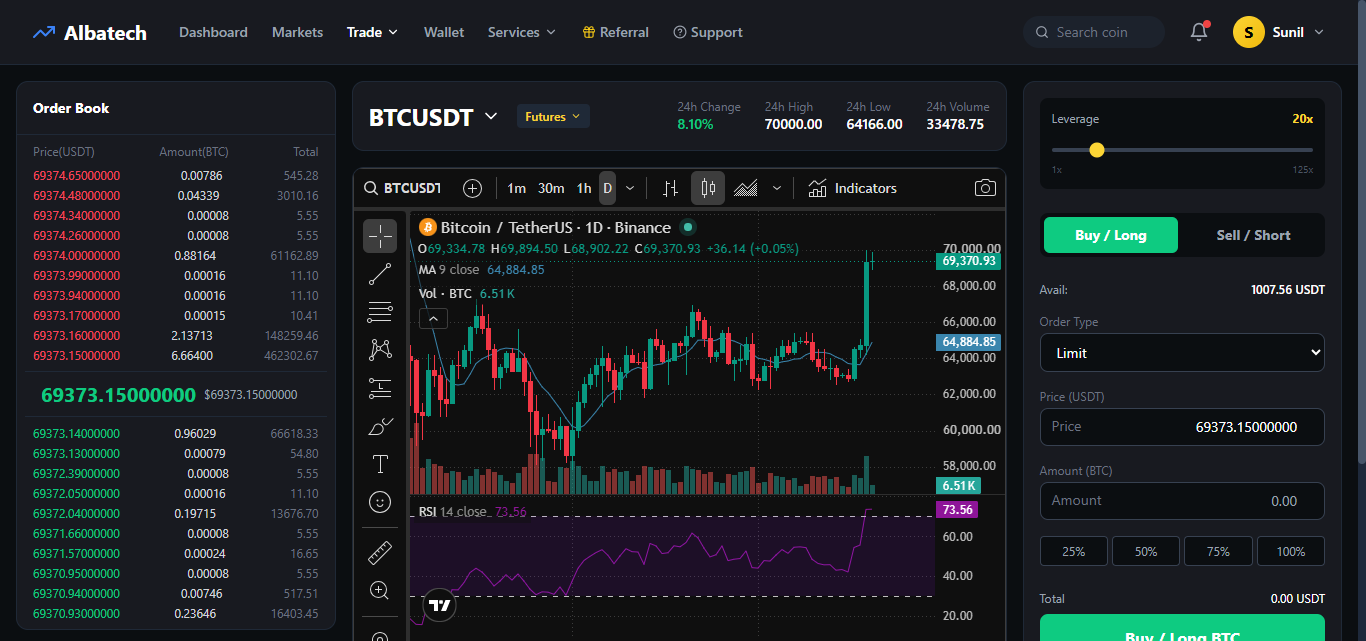Click the 69373.15000000 mid price

coord(118,395)
